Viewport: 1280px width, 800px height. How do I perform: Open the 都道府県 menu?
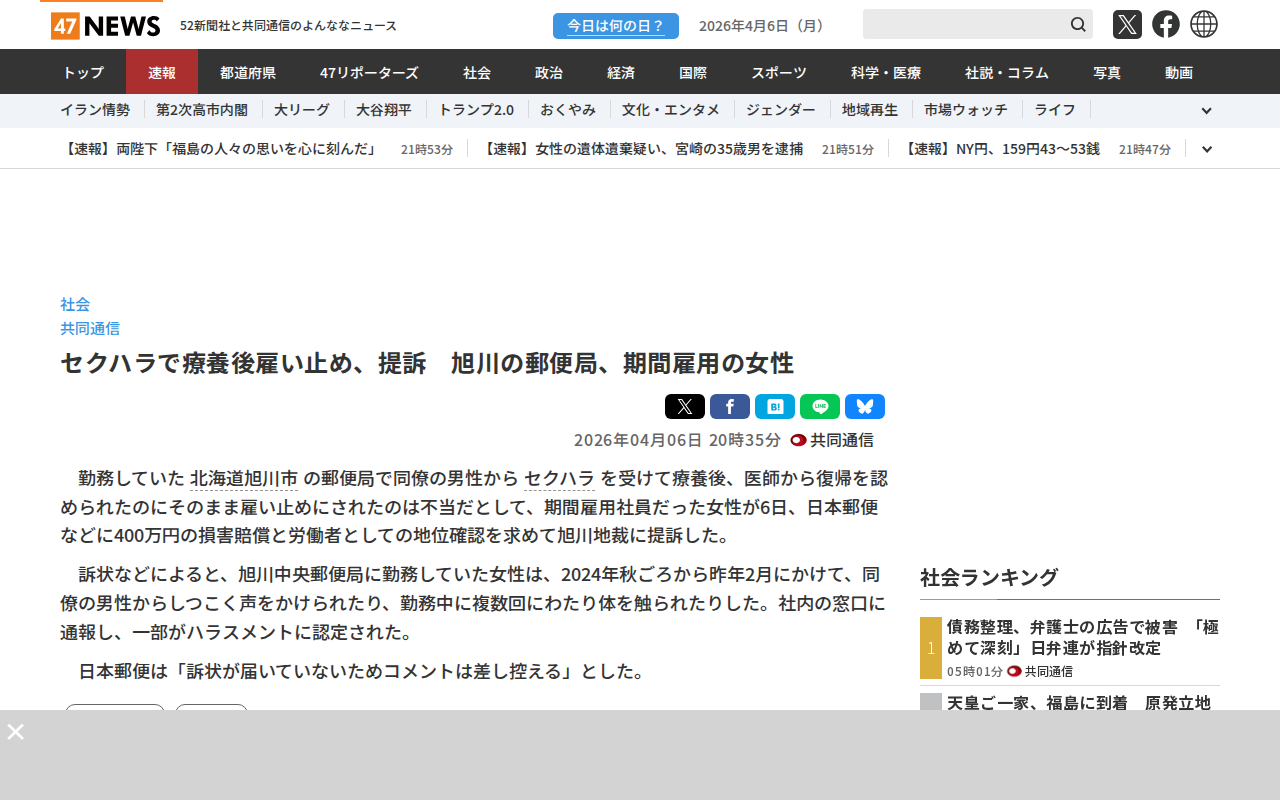pos(248,72)
